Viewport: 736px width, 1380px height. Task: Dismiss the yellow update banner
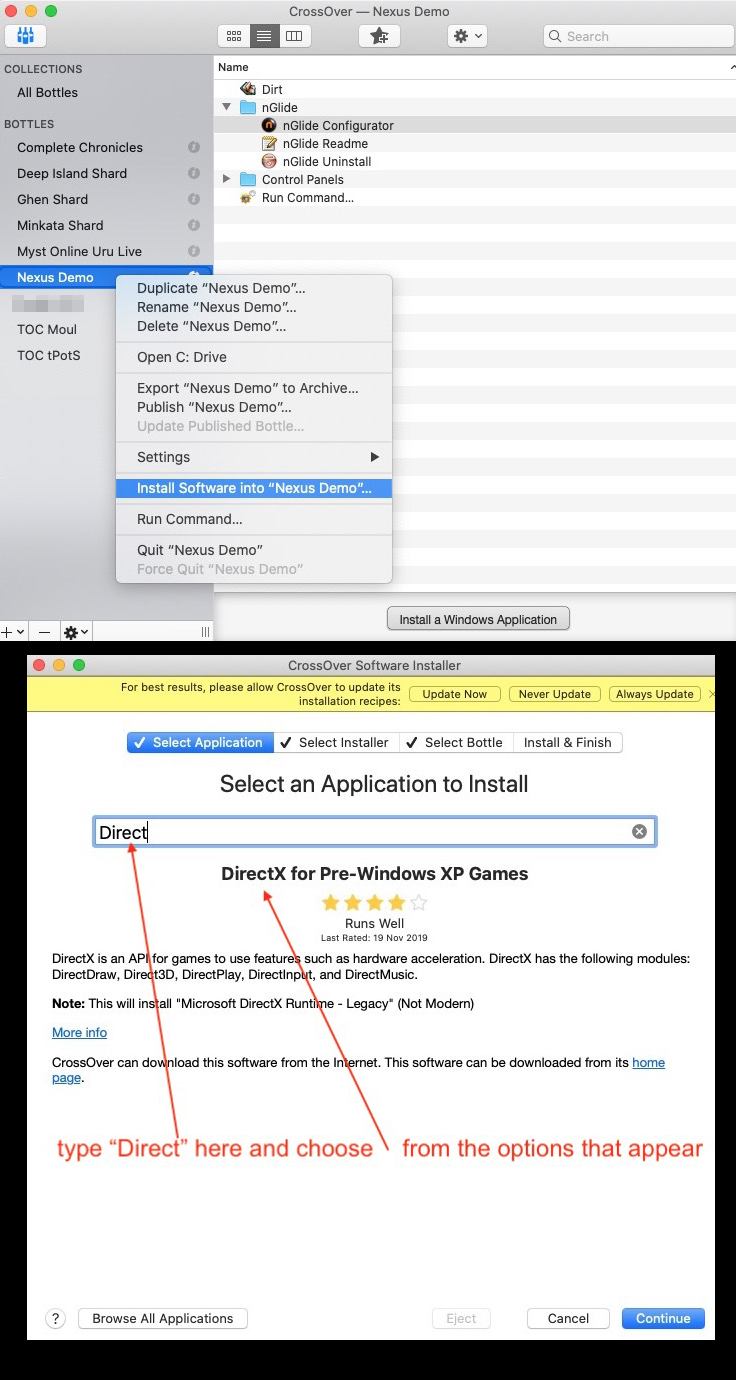tap(712, 694)
